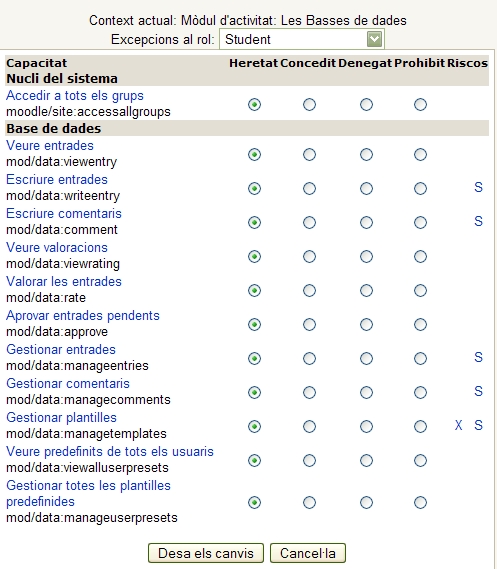This screenshot has width=497, height=569.
Task: Click the S risk icon for Gestionar plantilles
Action: [x=478, y=425]
